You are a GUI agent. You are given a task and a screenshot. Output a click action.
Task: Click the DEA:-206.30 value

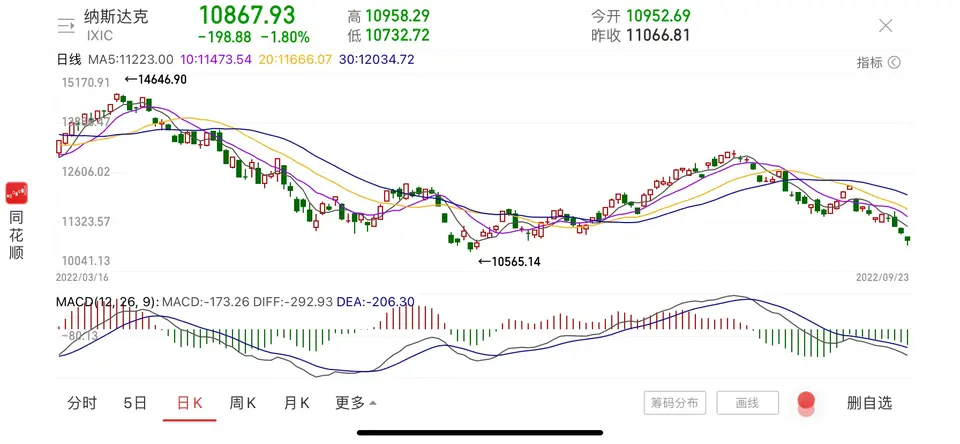point(376,302)
